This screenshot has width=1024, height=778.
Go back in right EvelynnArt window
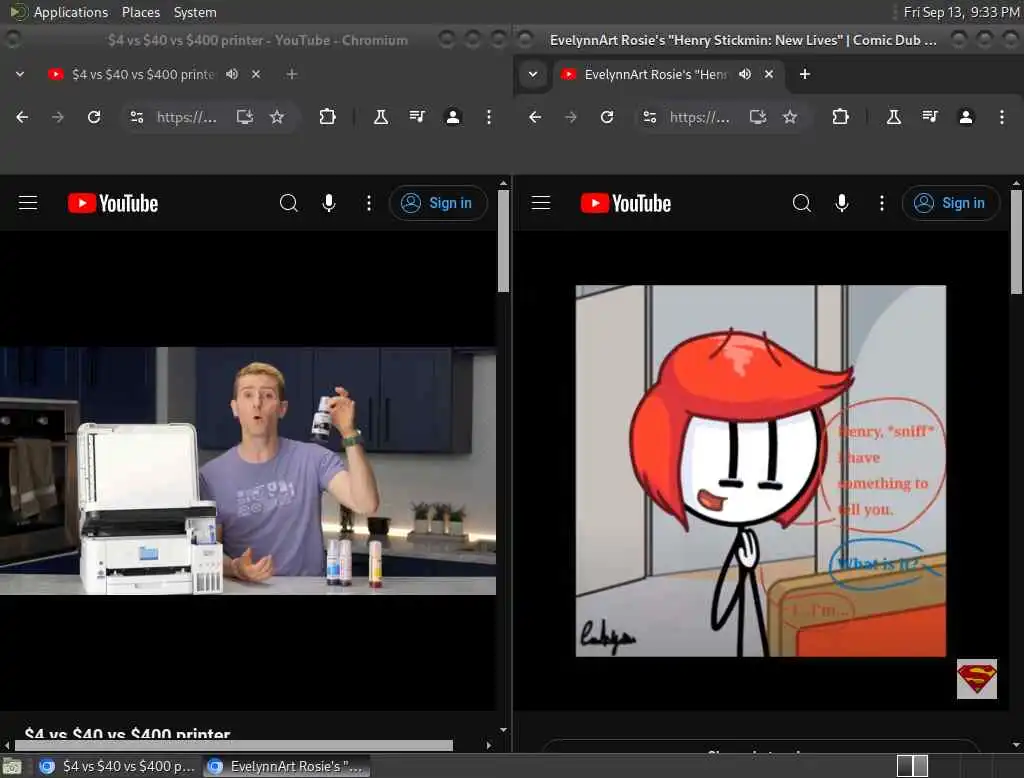[x=535, y=117]
